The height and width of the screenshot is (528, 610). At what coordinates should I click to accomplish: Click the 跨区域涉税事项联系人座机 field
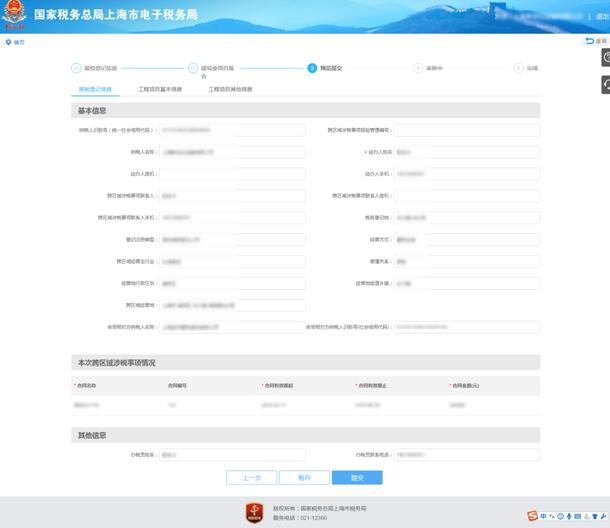click(467, 196)
